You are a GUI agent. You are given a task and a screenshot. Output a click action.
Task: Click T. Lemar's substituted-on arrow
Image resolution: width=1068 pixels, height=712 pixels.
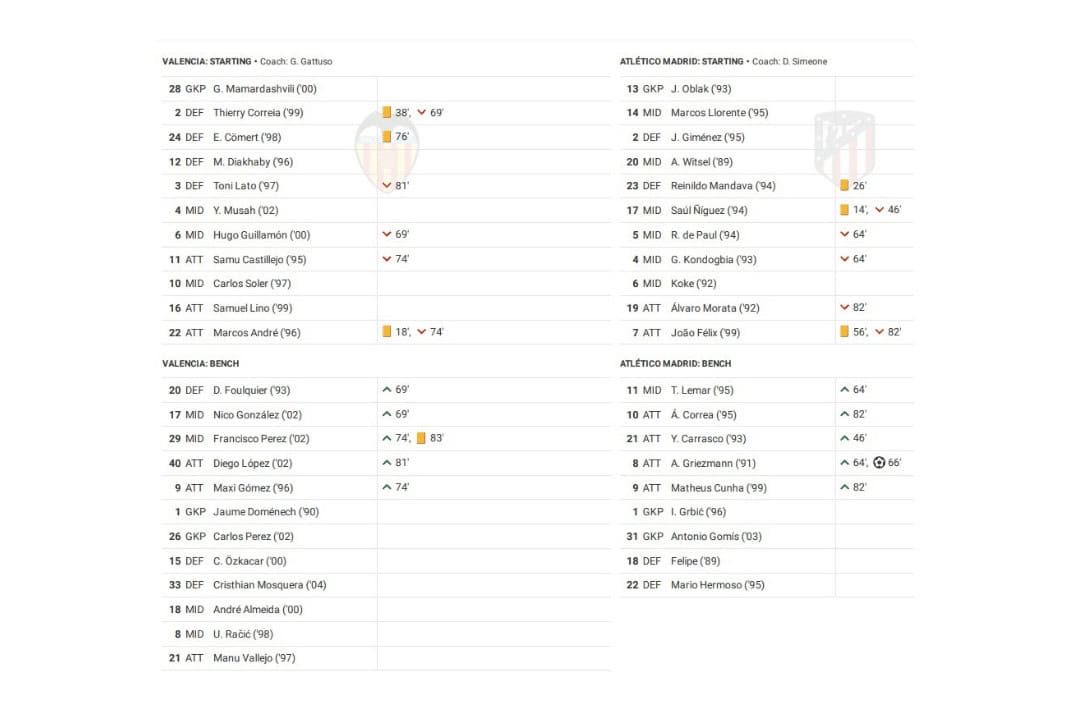tap(845, 390)
